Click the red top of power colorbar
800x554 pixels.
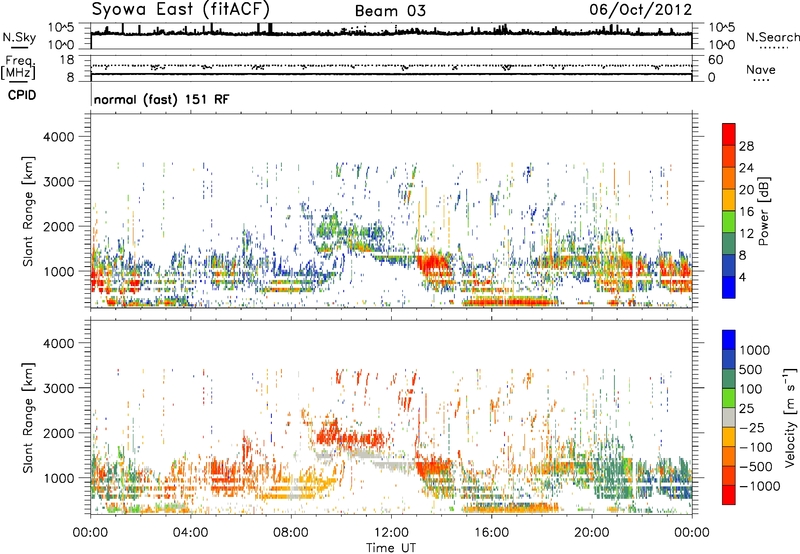tap(729, 134)
